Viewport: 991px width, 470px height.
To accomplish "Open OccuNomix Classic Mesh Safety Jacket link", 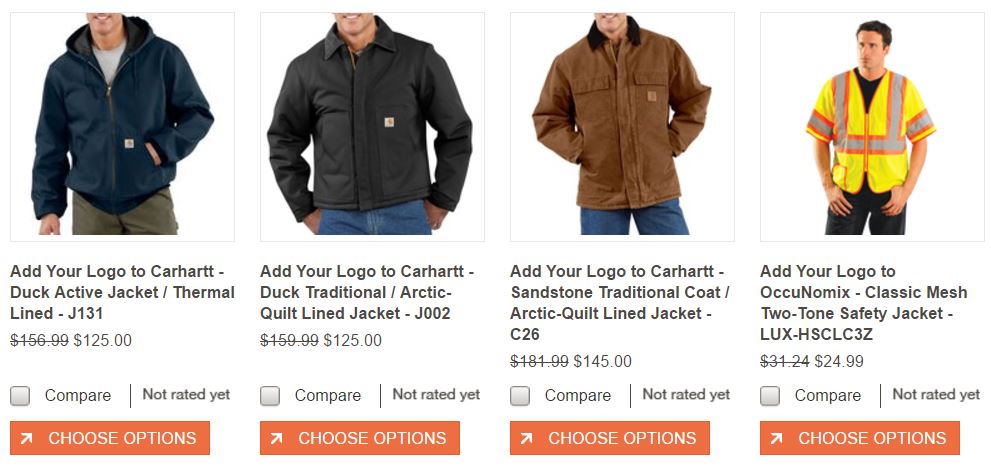I will point(863,303).
